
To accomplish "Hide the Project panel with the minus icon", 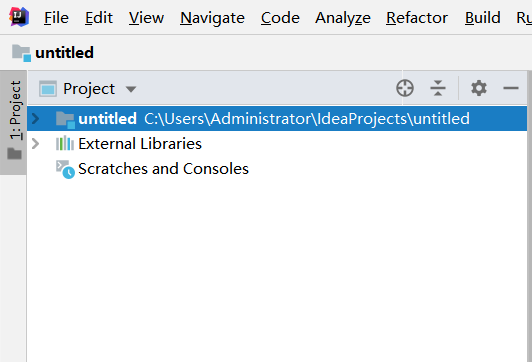I will pos(511,88).
